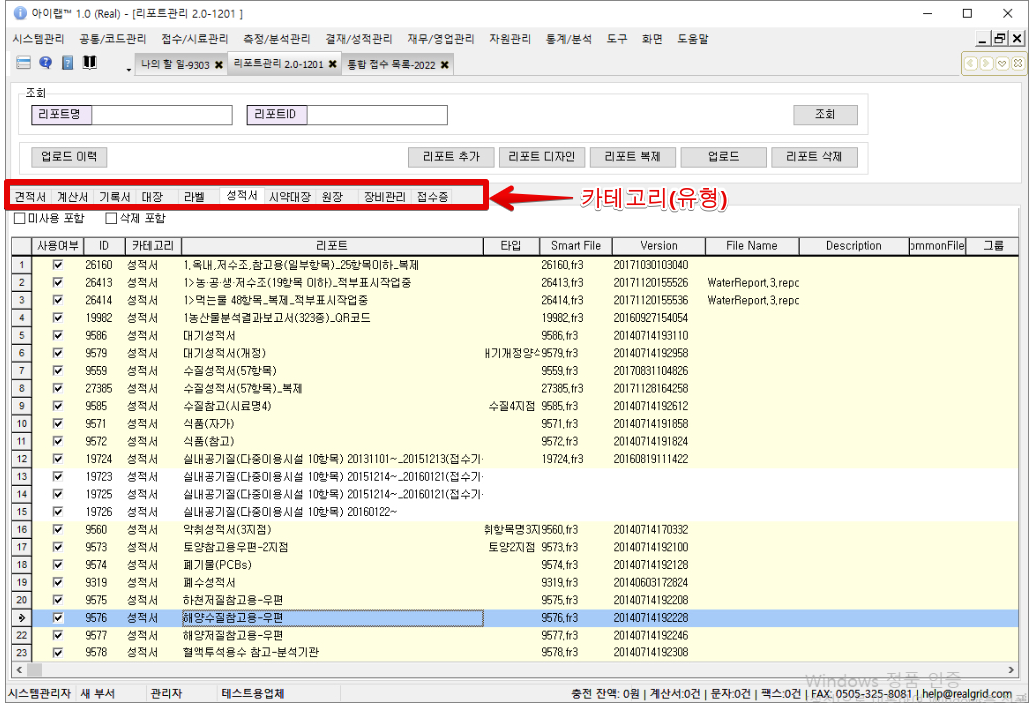Viewport: 1029px width, 703px height.
Task: Restore the inner MDI child window
Action: pyautogui.click(x=999, y=38)
